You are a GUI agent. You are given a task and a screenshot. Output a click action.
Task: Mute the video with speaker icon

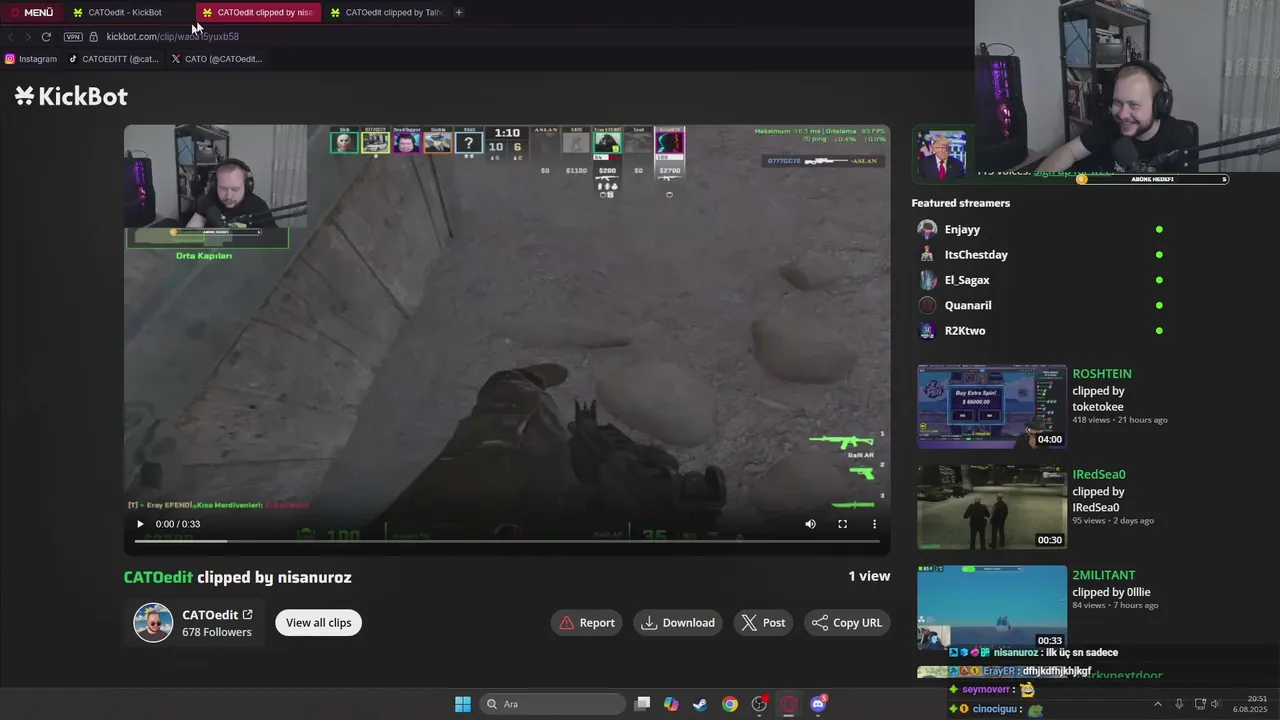click(x=810, y=524)
